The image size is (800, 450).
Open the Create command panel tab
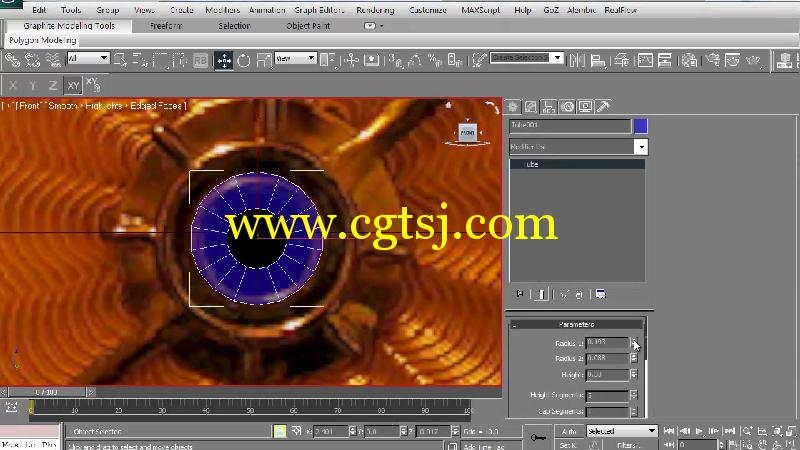coord(513,106)
